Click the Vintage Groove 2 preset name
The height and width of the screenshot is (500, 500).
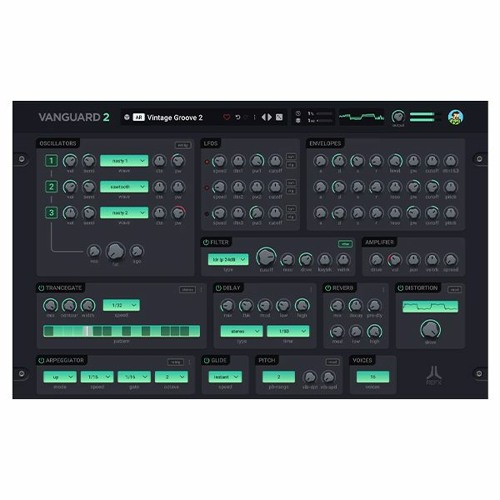[175, 117]
